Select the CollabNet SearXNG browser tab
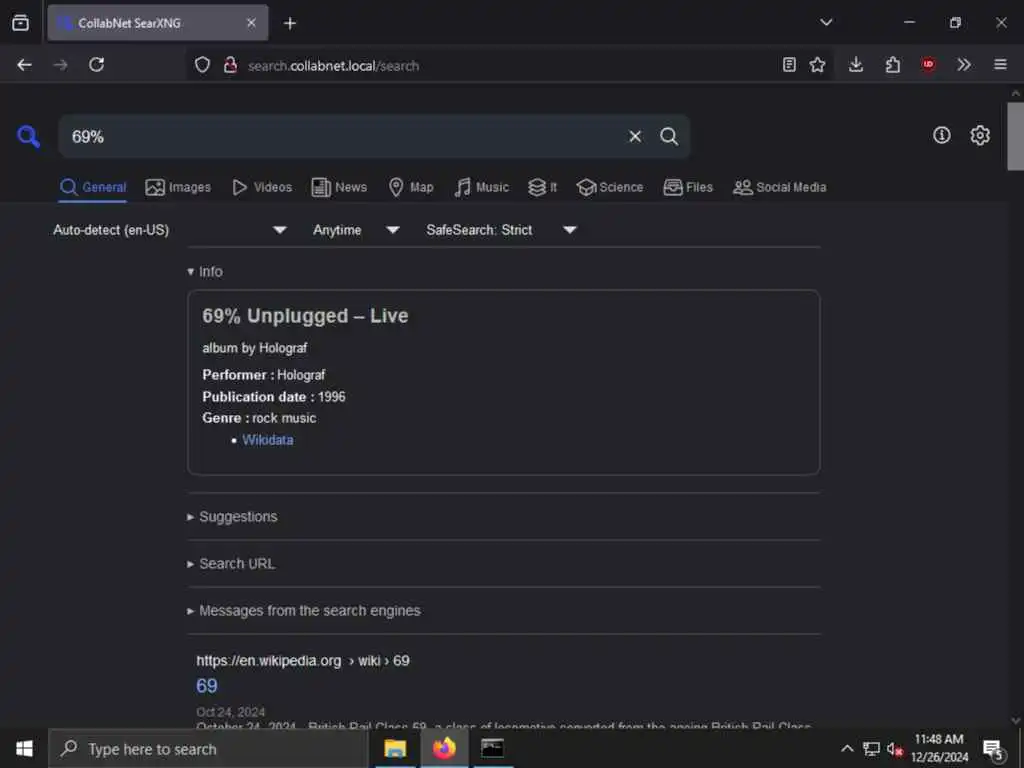 pos(157,23)
